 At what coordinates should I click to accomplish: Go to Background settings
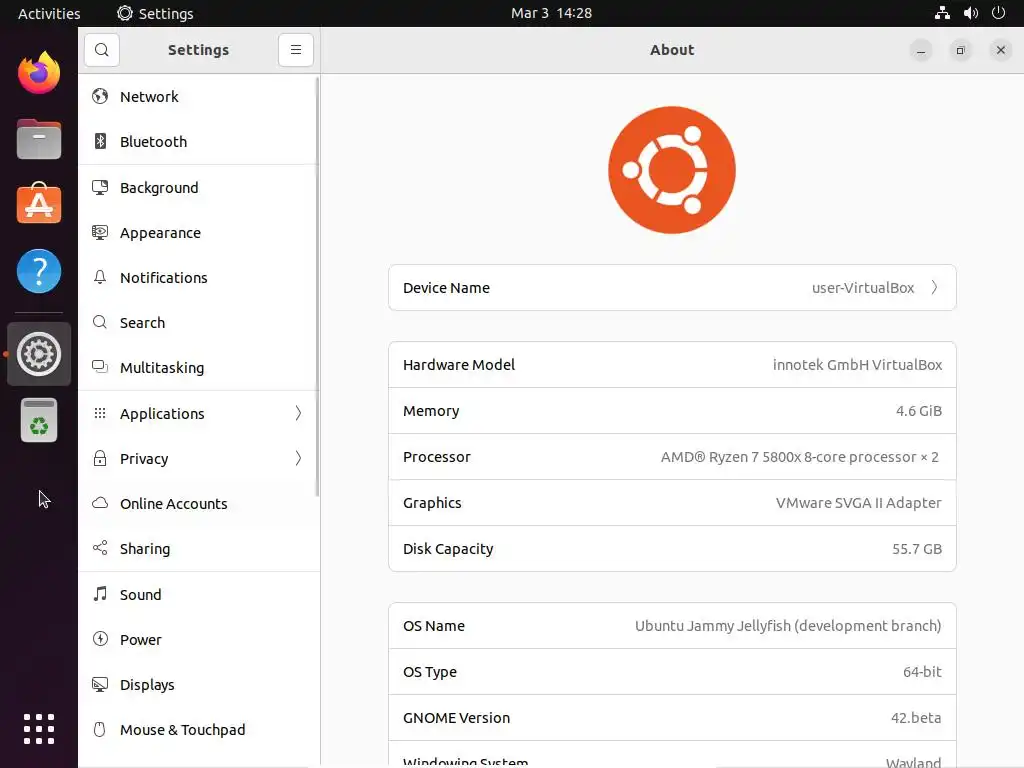click(199, 187)
